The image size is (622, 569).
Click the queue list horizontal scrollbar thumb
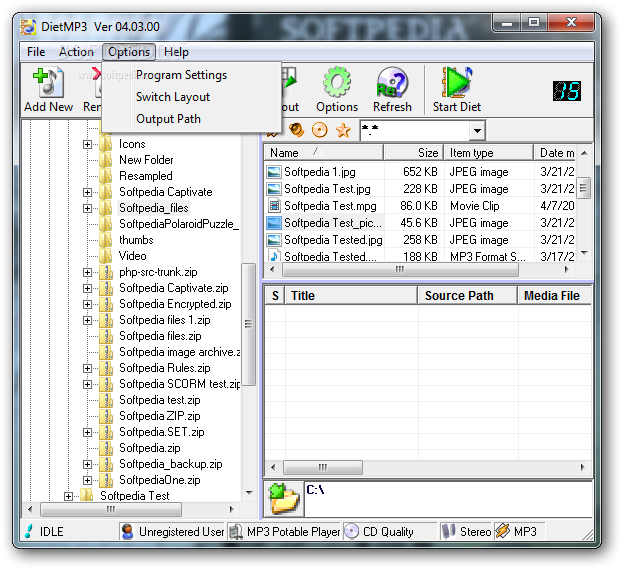tap(323, 467)
